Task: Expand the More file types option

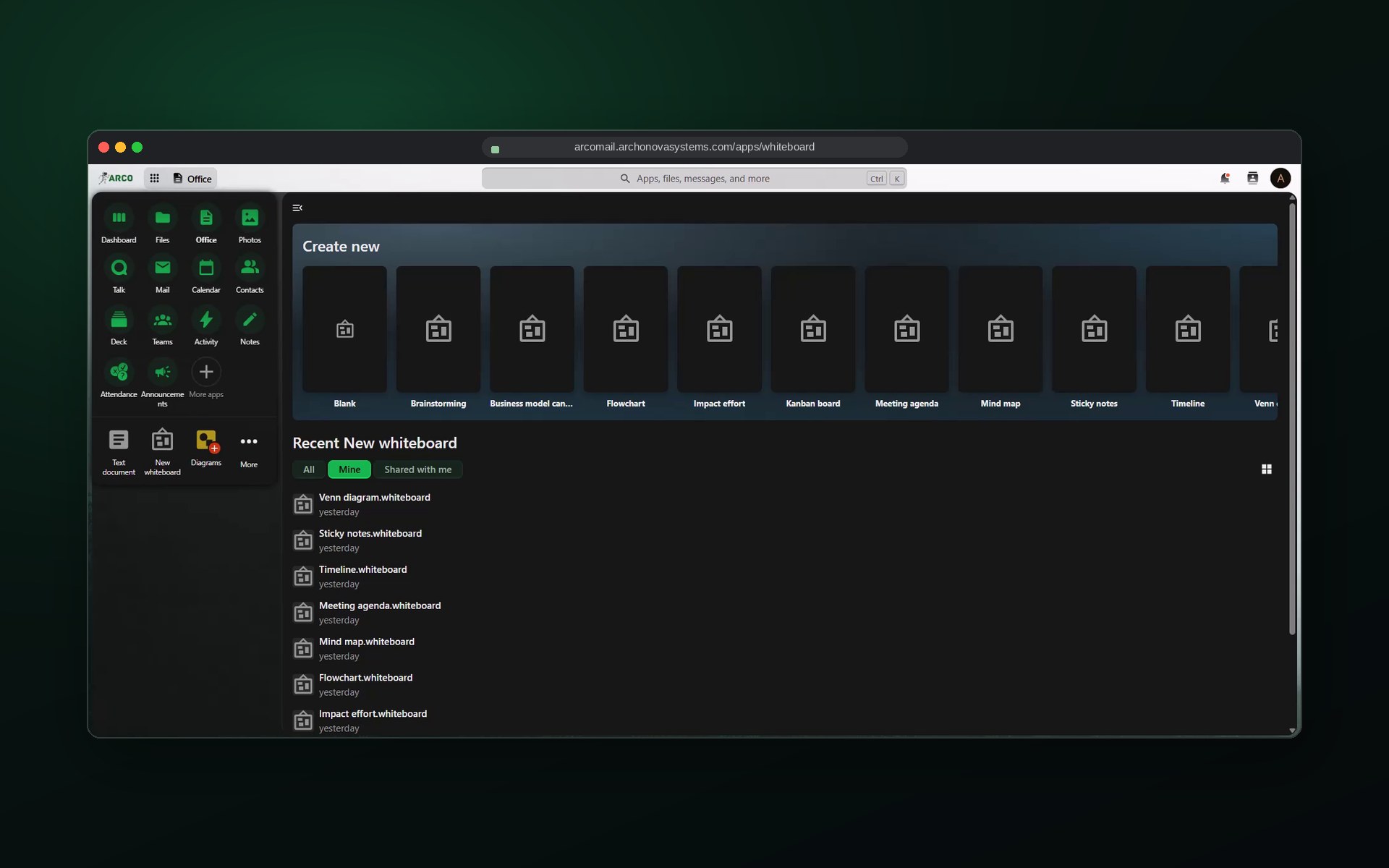Action: coord(249,450)
